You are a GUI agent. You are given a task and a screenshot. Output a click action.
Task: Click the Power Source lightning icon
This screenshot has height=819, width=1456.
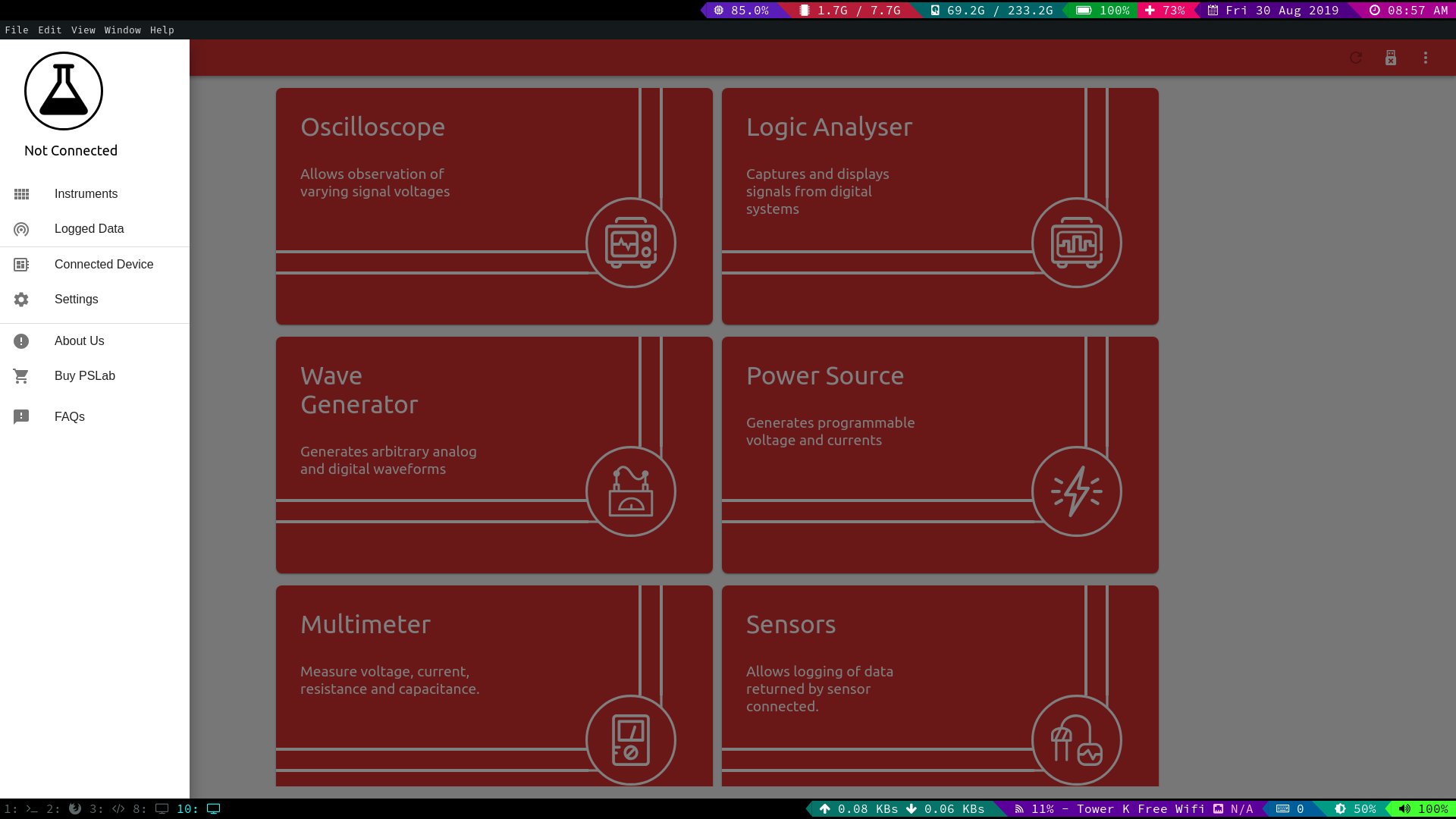point(1076,491)
